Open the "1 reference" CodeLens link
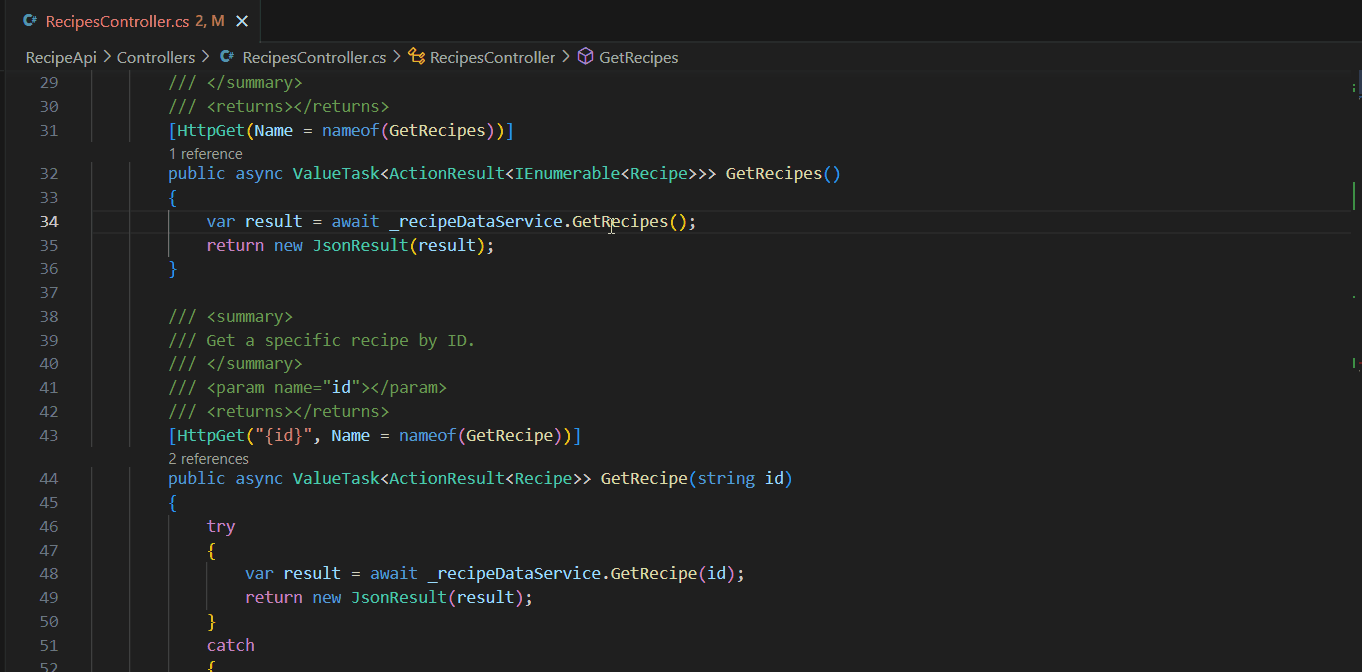This screenshot has width=1362, height=672. tap(205, 153)
